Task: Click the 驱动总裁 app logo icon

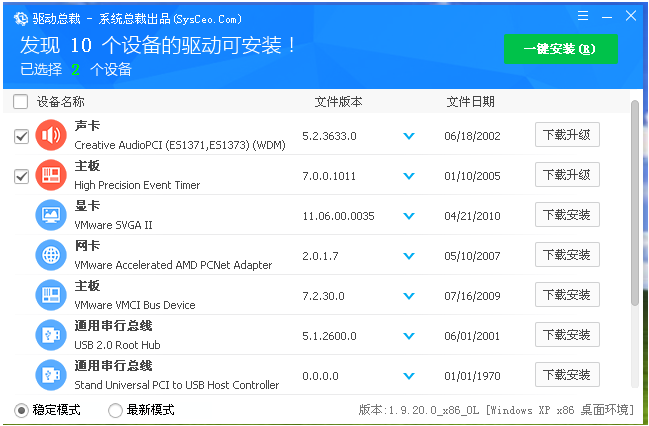Action: click(20, 19)
